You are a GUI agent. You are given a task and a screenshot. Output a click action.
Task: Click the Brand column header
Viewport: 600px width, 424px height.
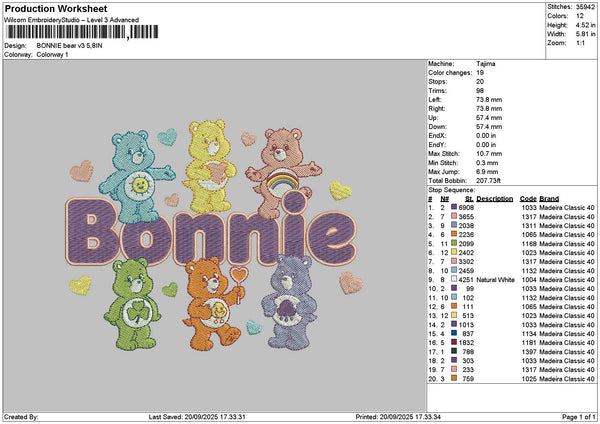click(x=550, y=198)
